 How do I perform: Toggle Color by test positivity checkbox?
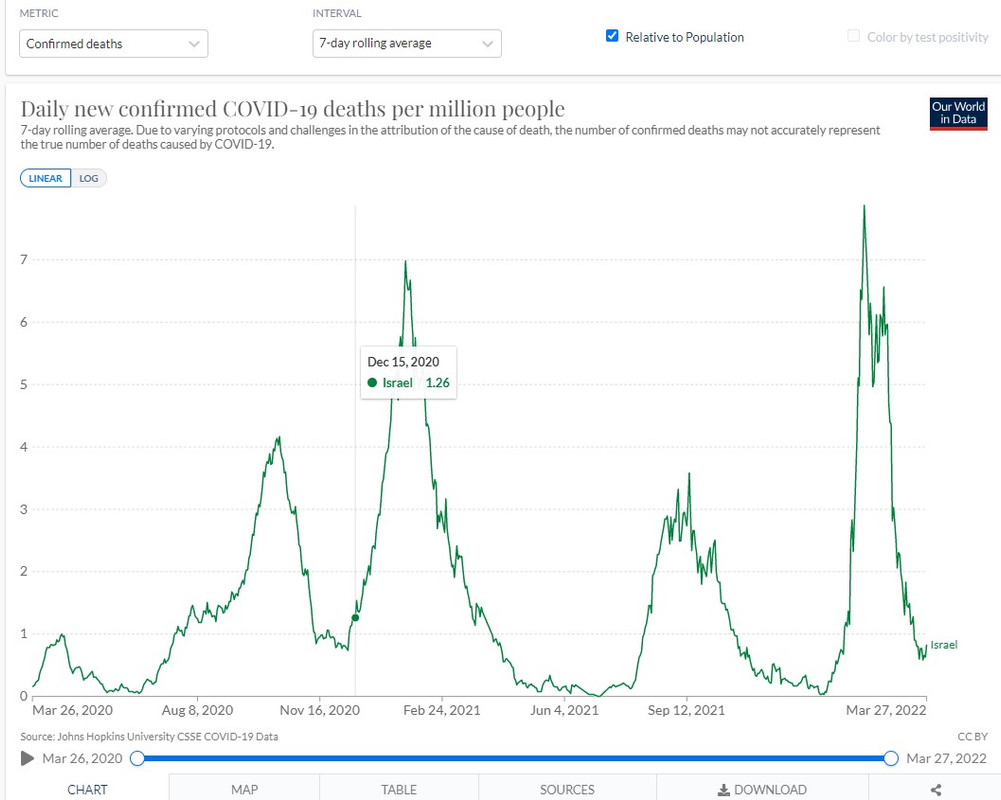(x=853, y=36)
